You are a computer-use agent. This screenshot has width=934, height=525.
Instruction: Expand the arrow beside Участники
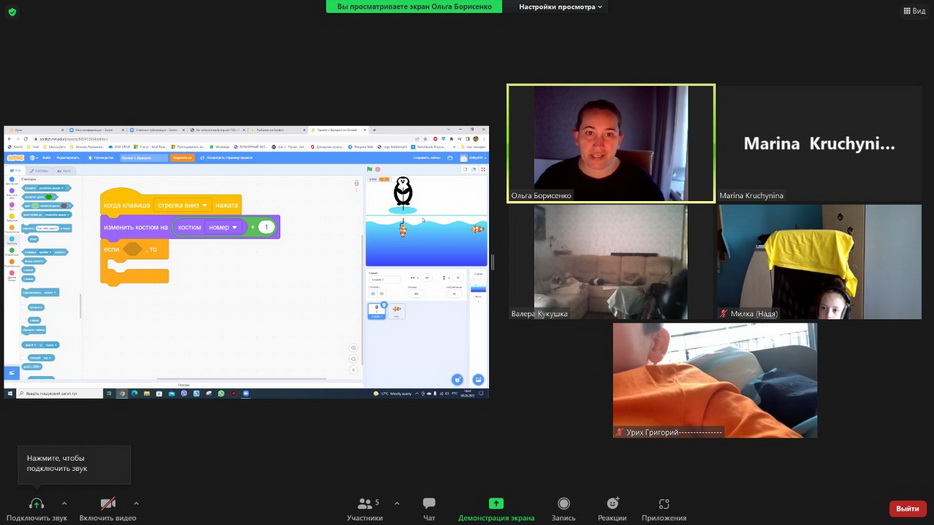[x=397, y=503]
